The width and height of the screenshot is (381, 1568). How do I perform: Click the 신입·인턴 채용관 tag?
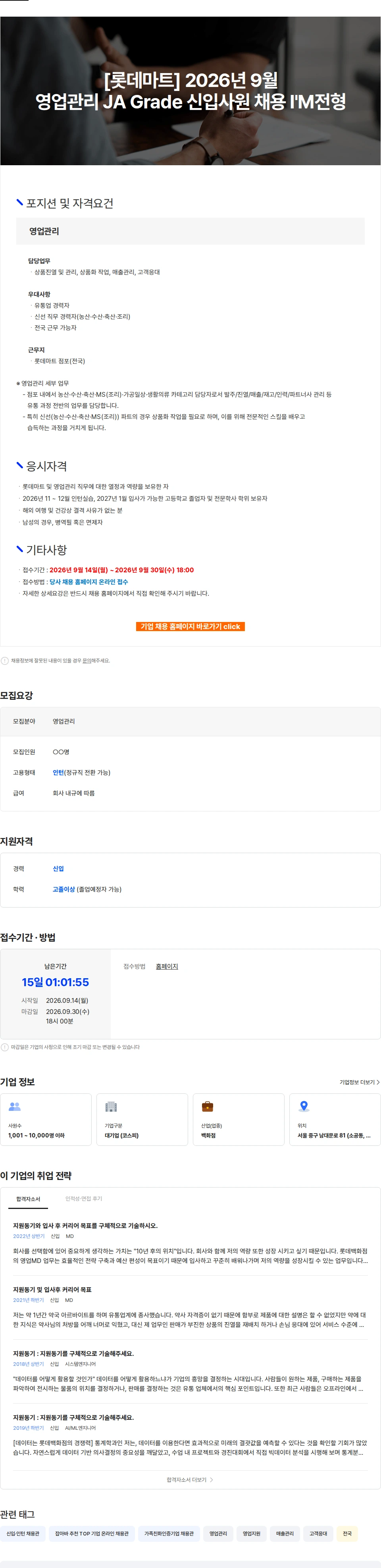click(23, 1533)
